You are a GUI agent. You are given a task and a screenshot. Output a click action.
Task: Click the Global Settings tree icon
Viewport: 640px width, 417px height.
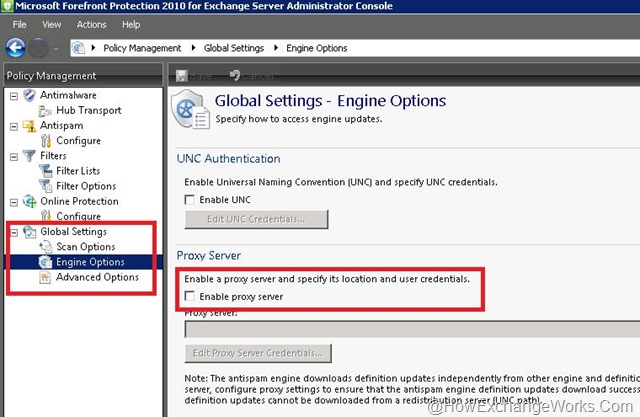[29, 232]
